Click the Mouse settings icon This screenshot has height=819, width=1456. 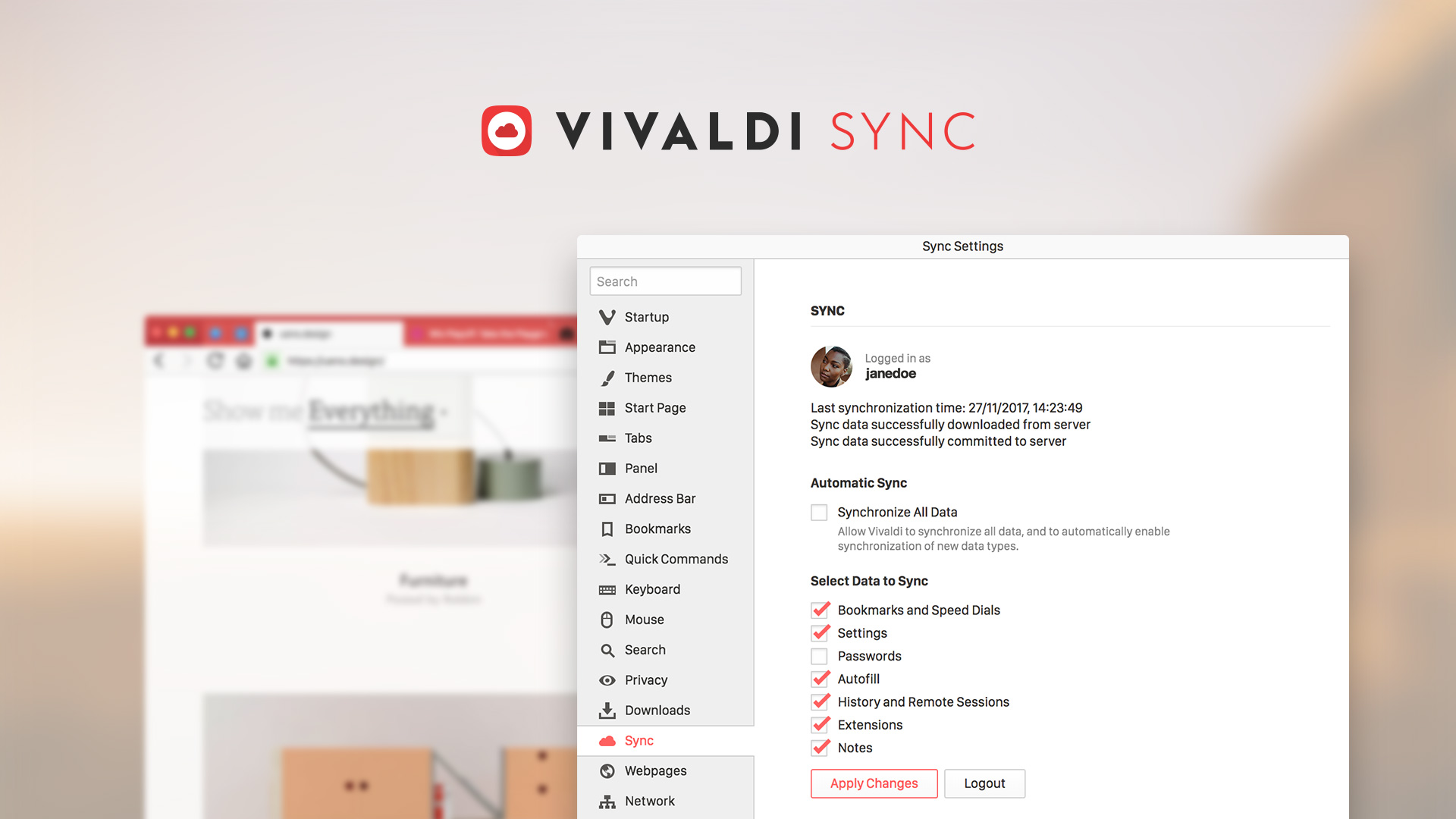point(608,619)
